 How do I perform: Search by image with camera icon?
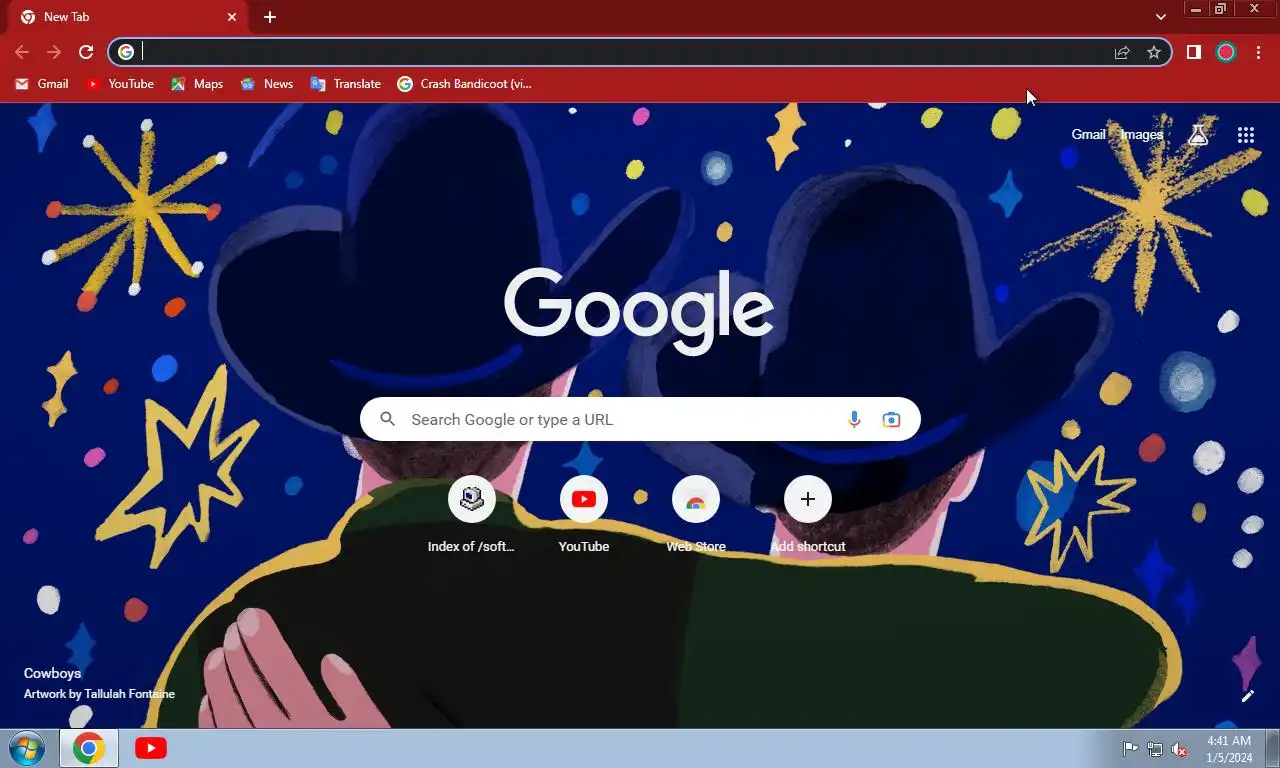coord(891,419)
